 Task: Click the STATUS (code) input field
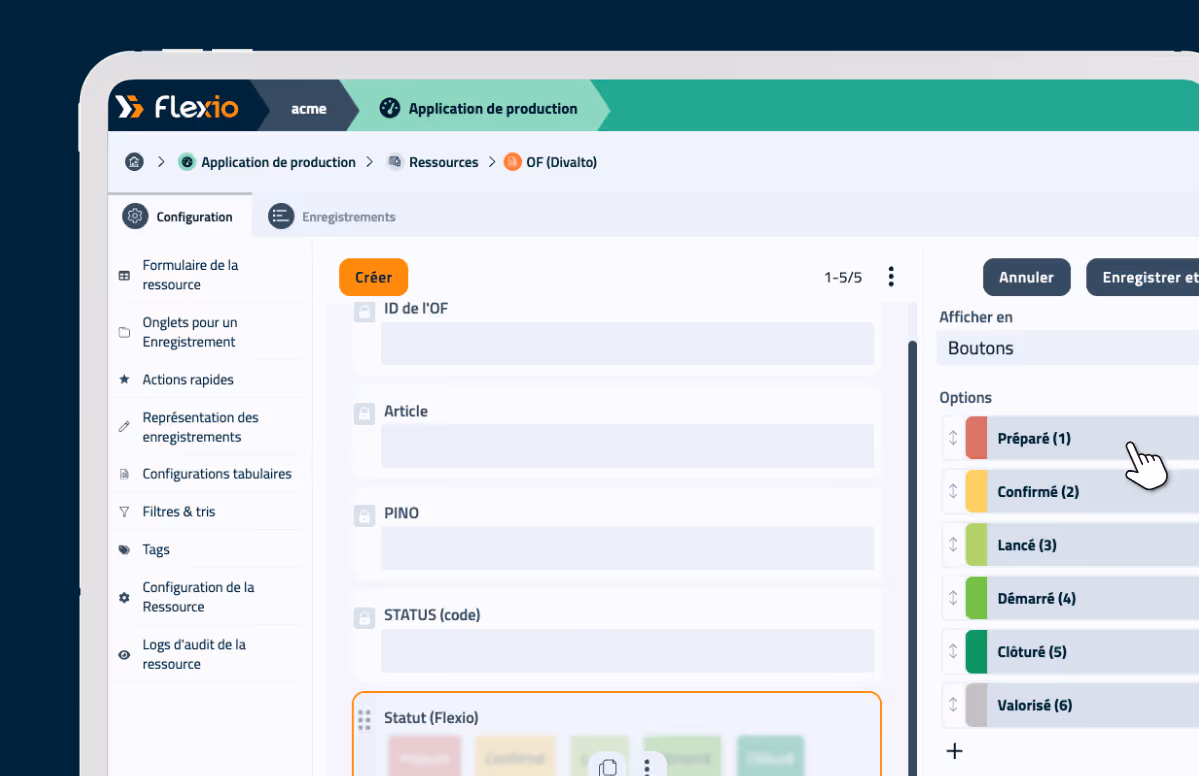627,651
